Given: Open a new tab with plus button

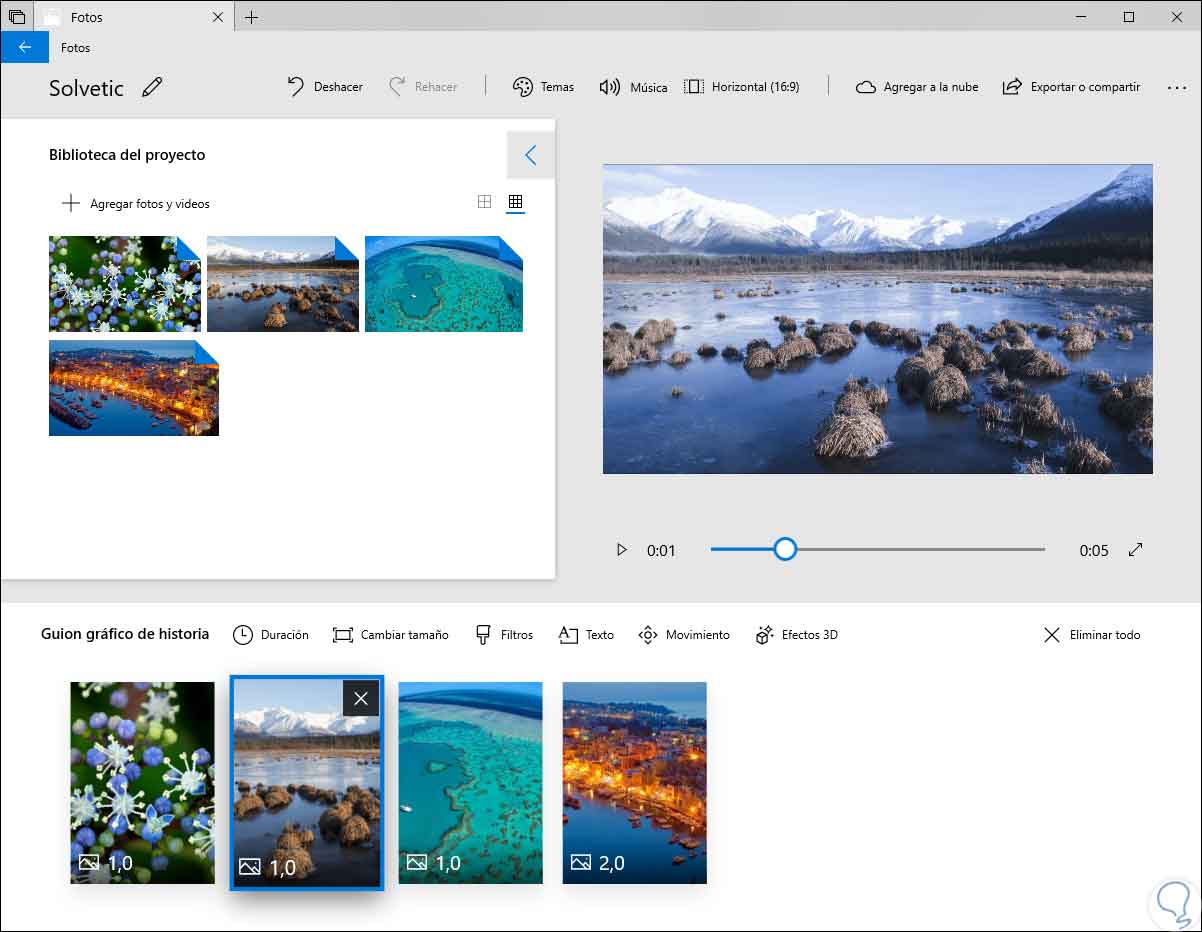Looking at the screenshot, I should pos(251,17).
